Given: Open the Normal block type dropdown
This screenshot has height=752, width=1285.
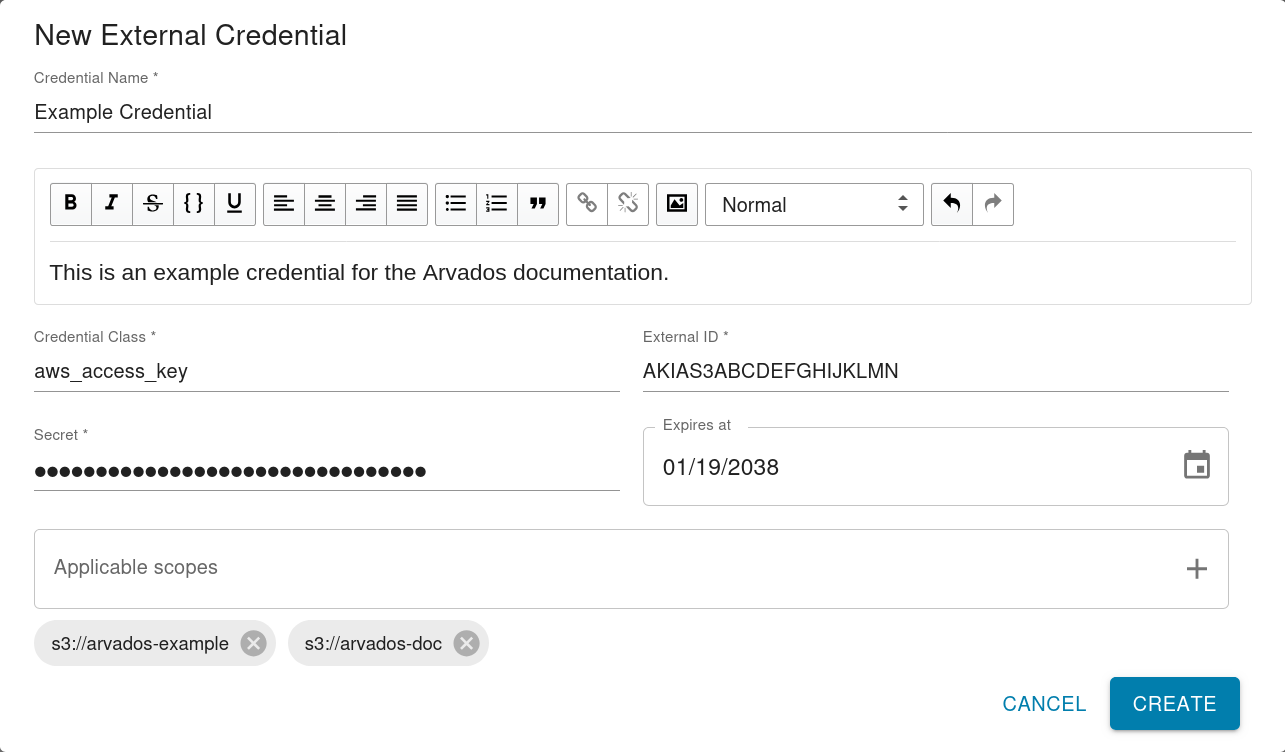Looking at the screenshot, I should pos(814,204).
